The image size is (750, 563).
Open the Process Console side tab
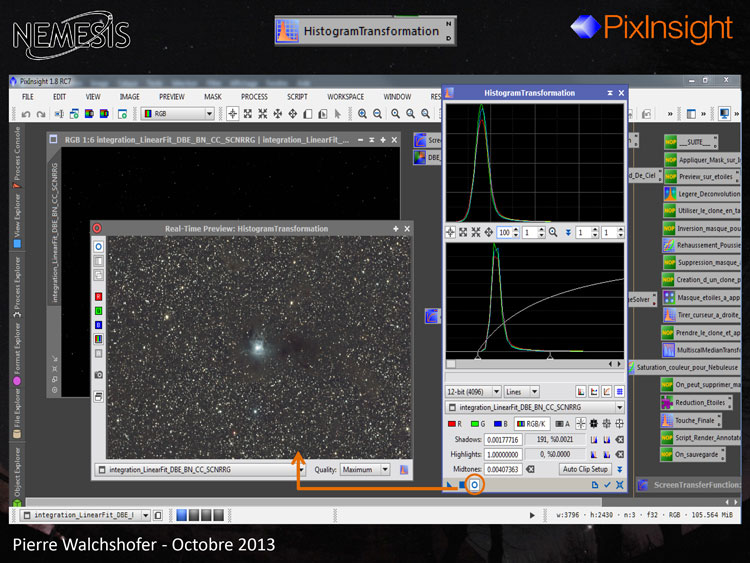point(17,157)
